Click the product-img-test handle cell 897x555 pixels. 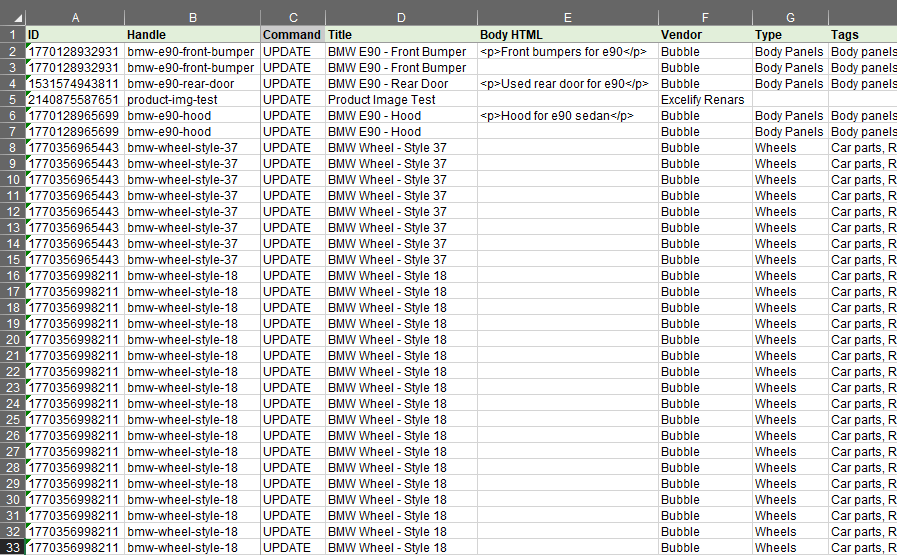(x=192, y=100)
